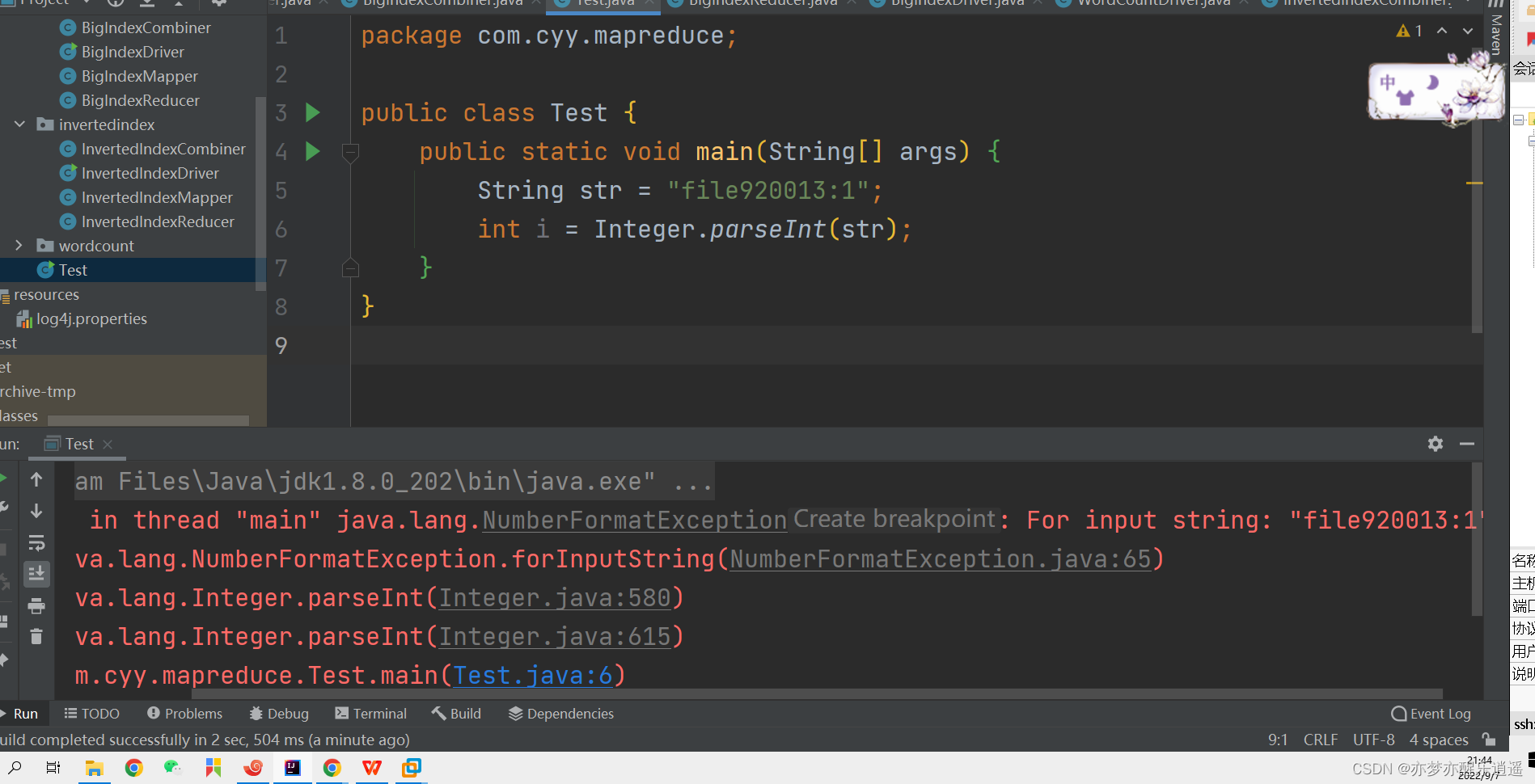Click the fold end marker on line 7
The width and height of the screenshot is (1535, 784).
(x=350, y=268)
